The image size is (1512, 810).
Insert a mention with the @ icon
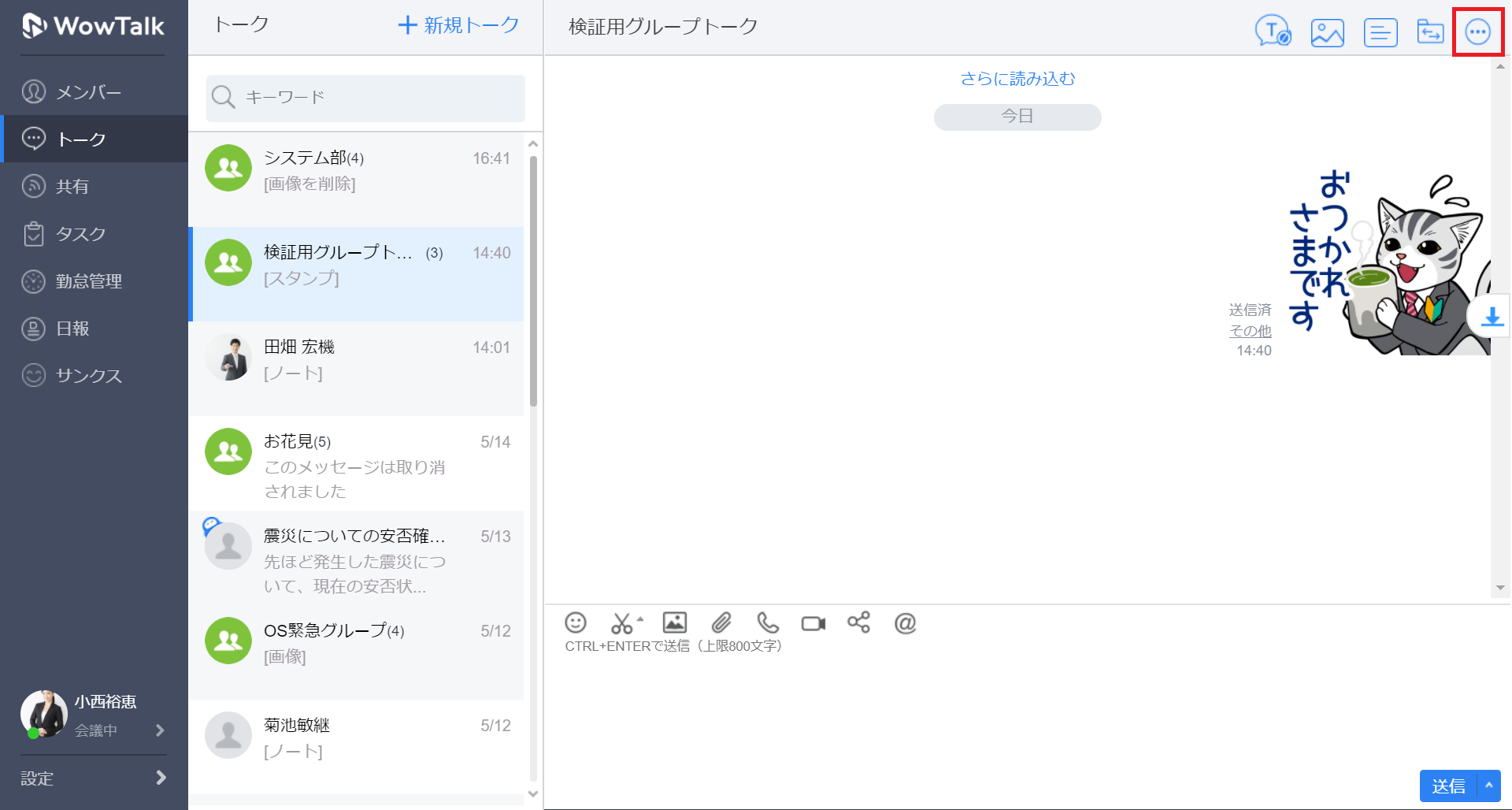pyautogui.click(x=906, y=622)
